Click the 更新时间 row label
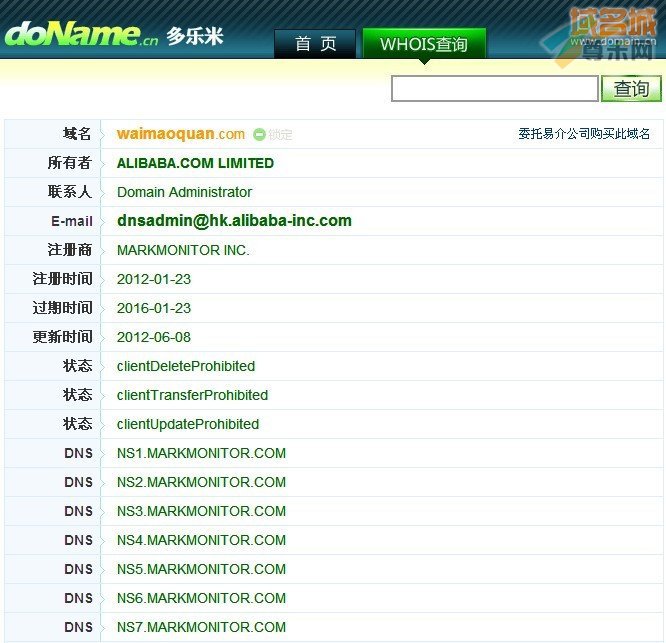This screenshot has height=643, width=666. tap(62, 337)
